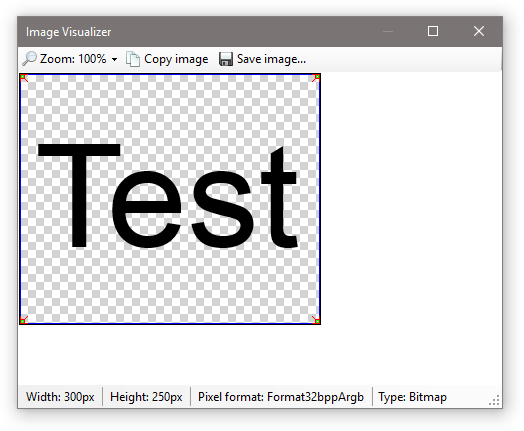Click the Save image... label
This screenshot has height=431, width=524.
271,59
